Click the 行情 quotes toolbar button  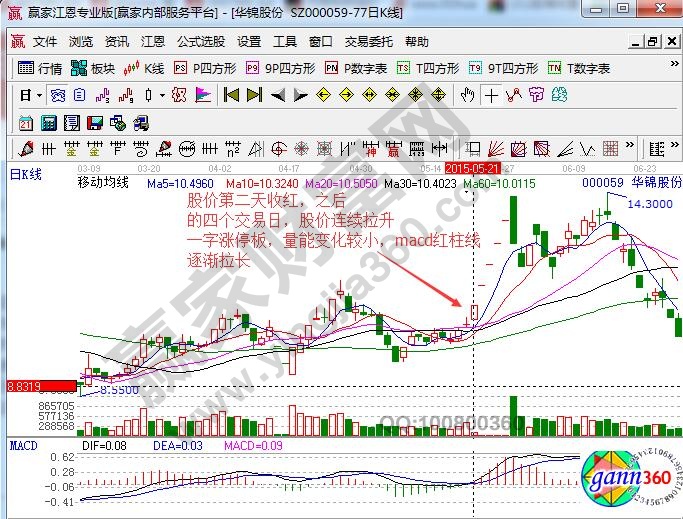[40, 69]
